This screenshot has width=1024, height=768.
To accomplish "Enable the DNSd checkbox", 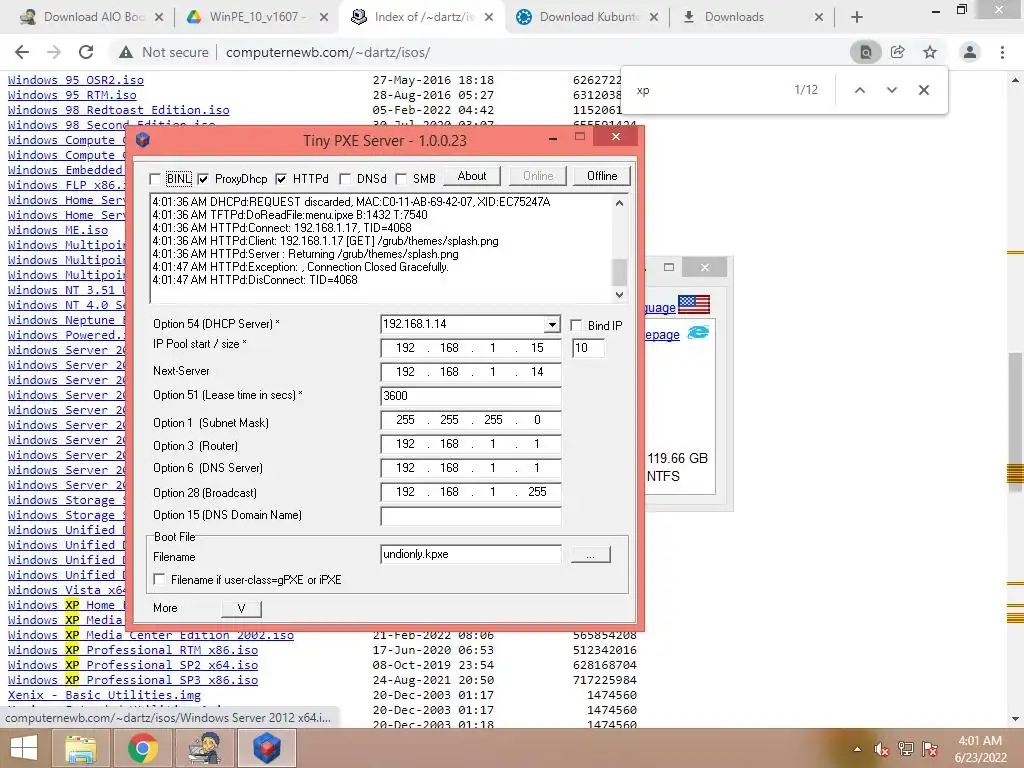I will coord(345,179).
